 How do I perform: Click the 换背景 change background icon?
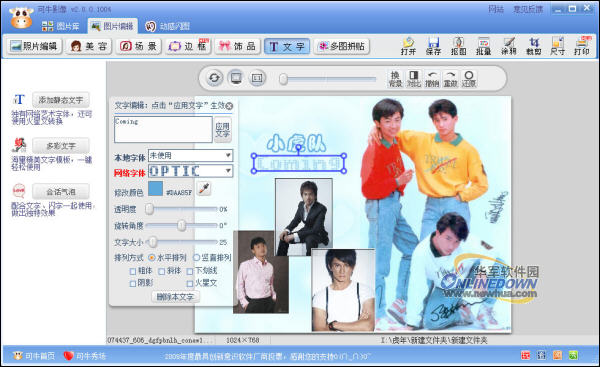tap(395, 78)
